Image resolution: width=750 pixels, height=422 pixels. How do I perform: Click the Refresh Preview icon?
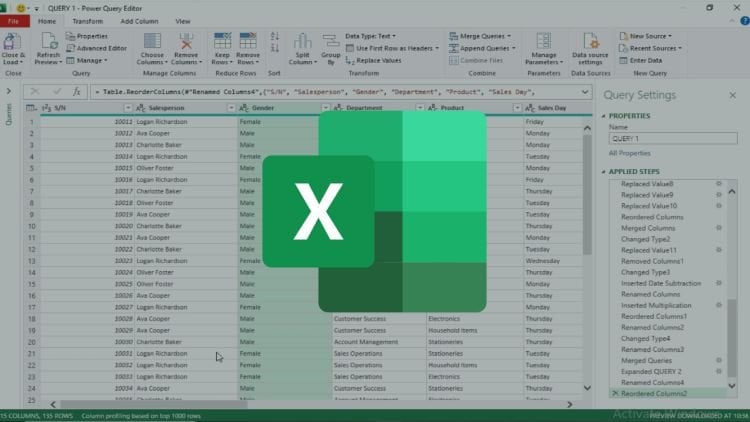[x=47, y=43]
